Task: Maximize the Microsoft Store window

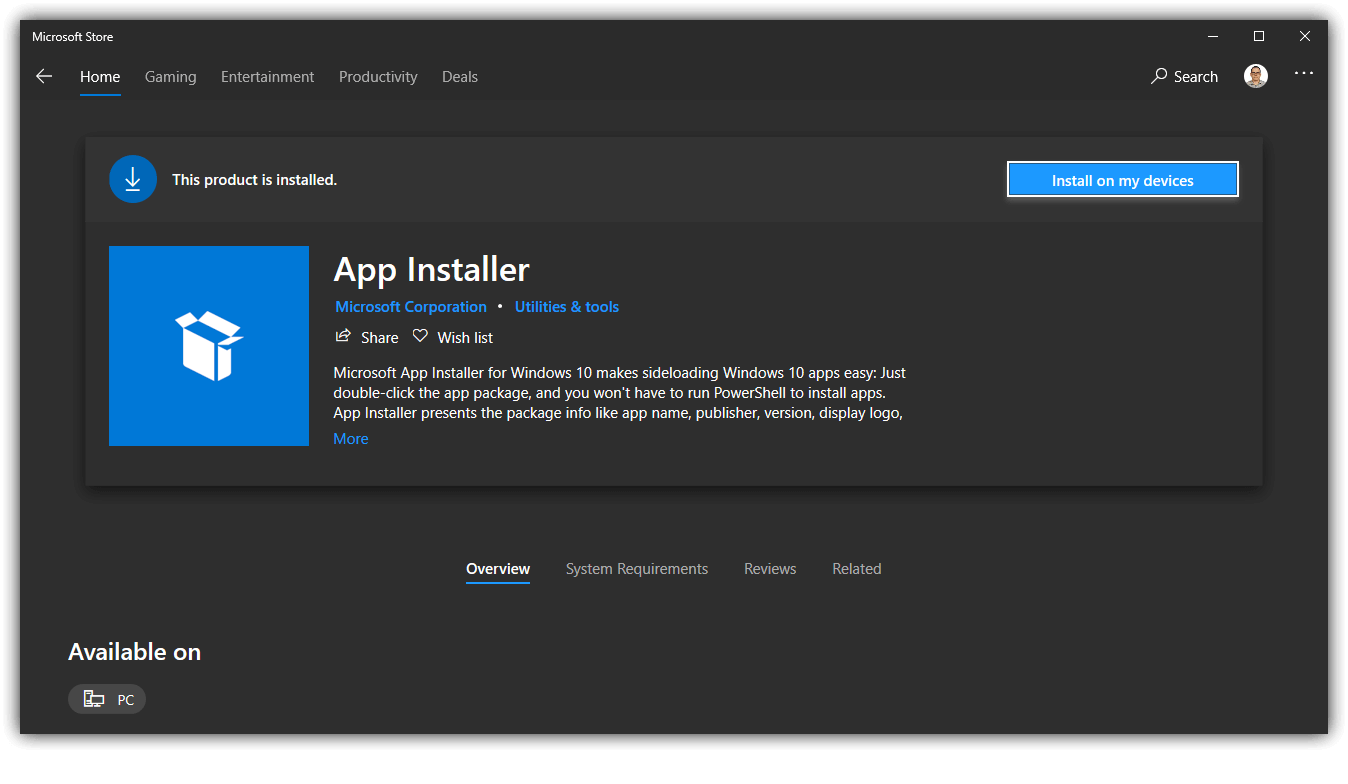Action: [1259, 36]
